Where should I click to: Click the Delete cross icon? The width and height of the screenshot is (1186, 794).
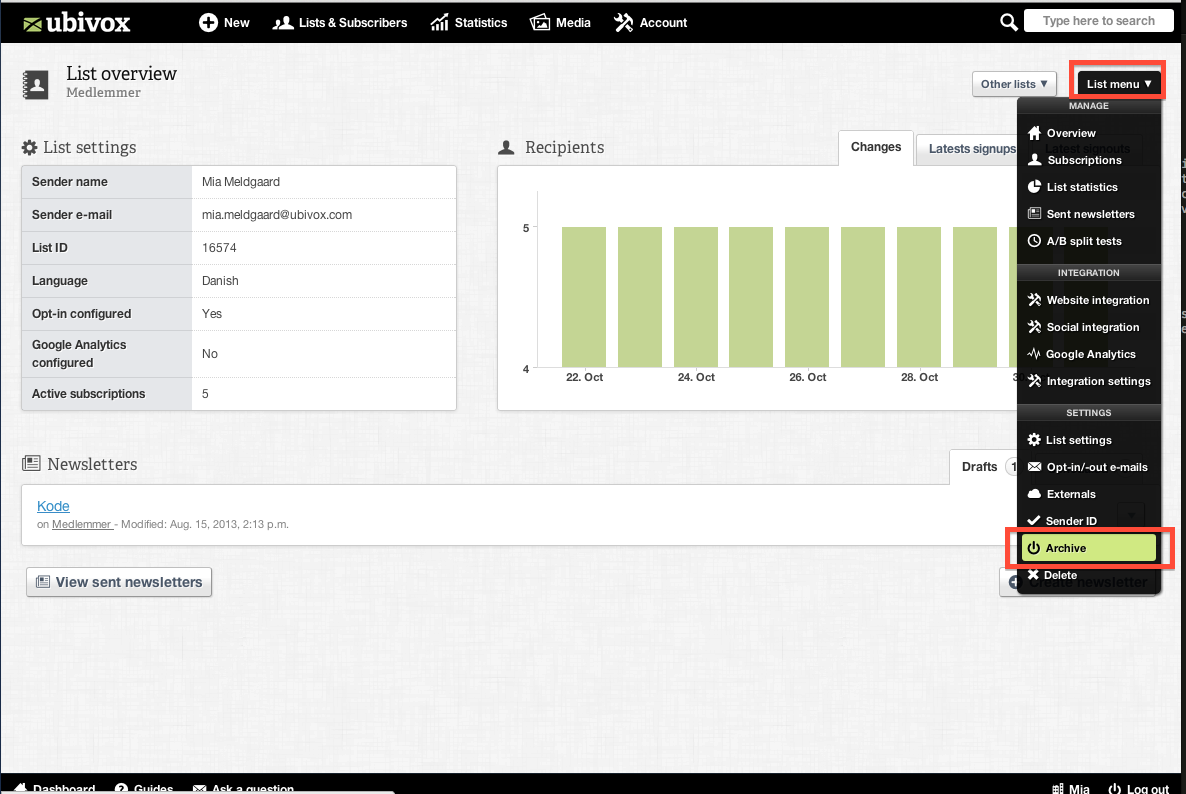point(1033,575)
